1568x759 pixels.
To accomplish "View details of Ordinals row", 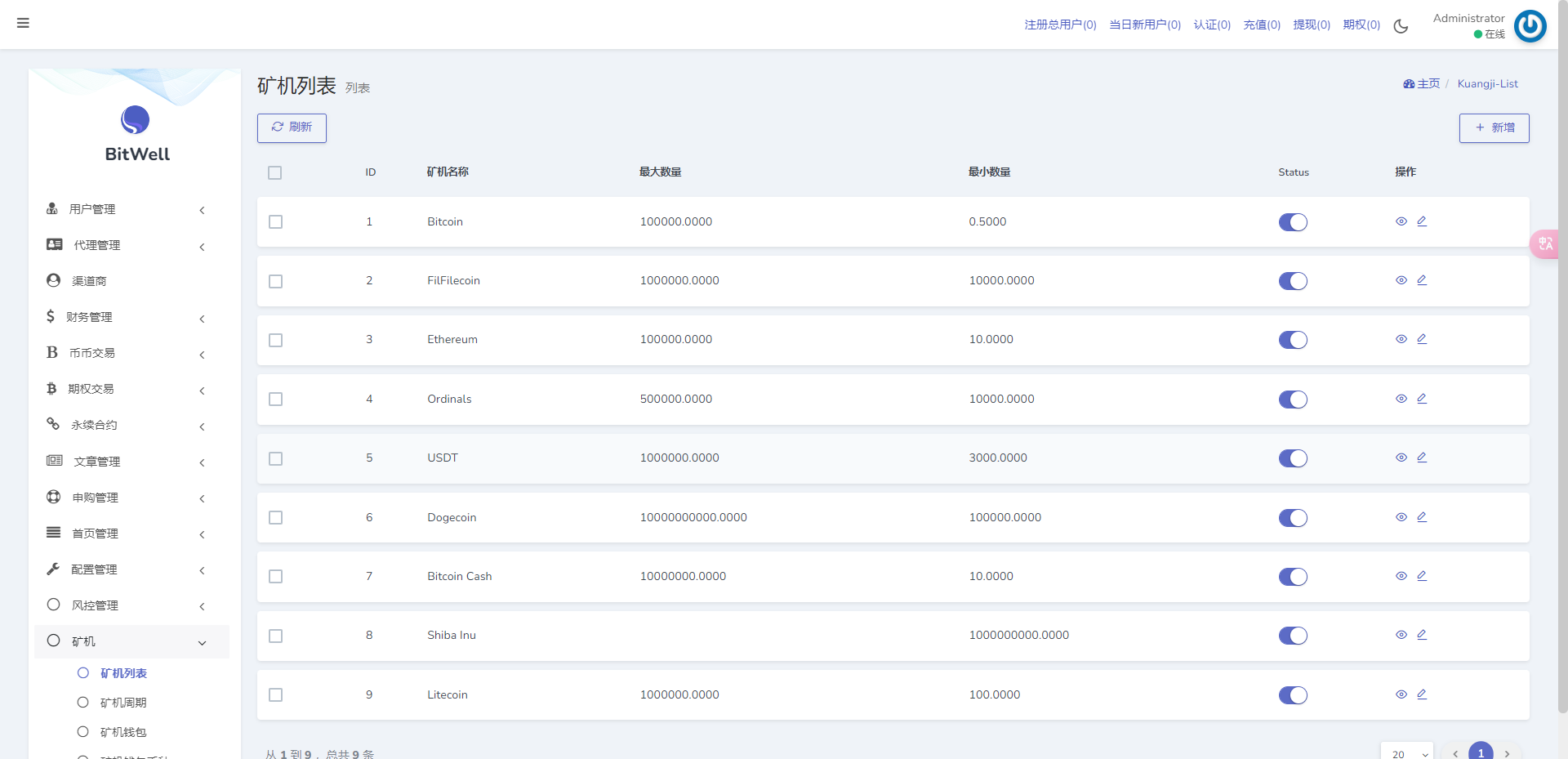I will [1401, 399].
